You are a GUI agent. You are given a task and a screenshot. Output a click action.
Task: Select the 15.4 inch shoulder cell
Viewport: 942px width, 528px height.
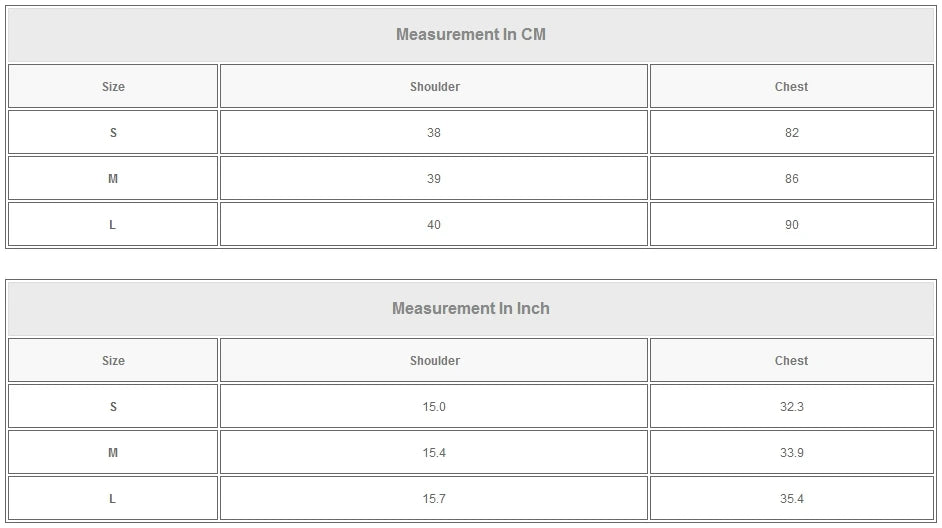[434, 453]
